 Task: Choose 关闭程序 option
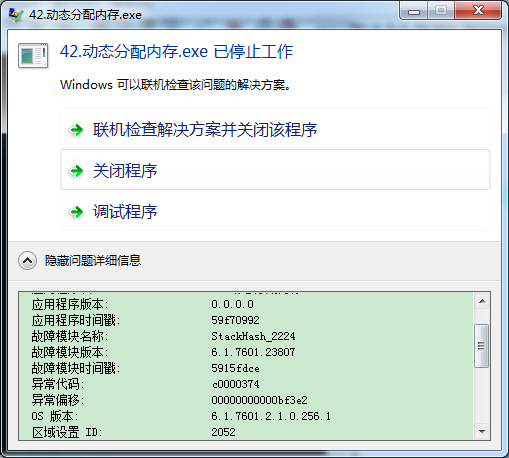pyautogui.click(x=275, y=170)
